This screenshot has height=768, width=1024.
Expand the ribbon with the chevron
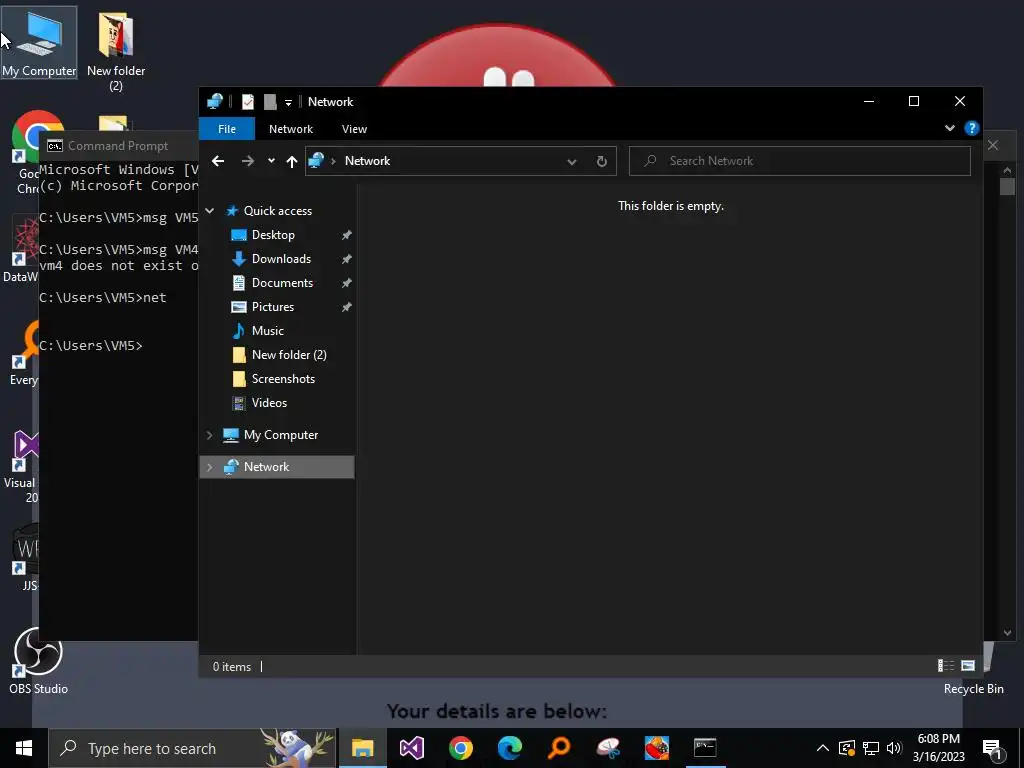[x=950, y=128]
